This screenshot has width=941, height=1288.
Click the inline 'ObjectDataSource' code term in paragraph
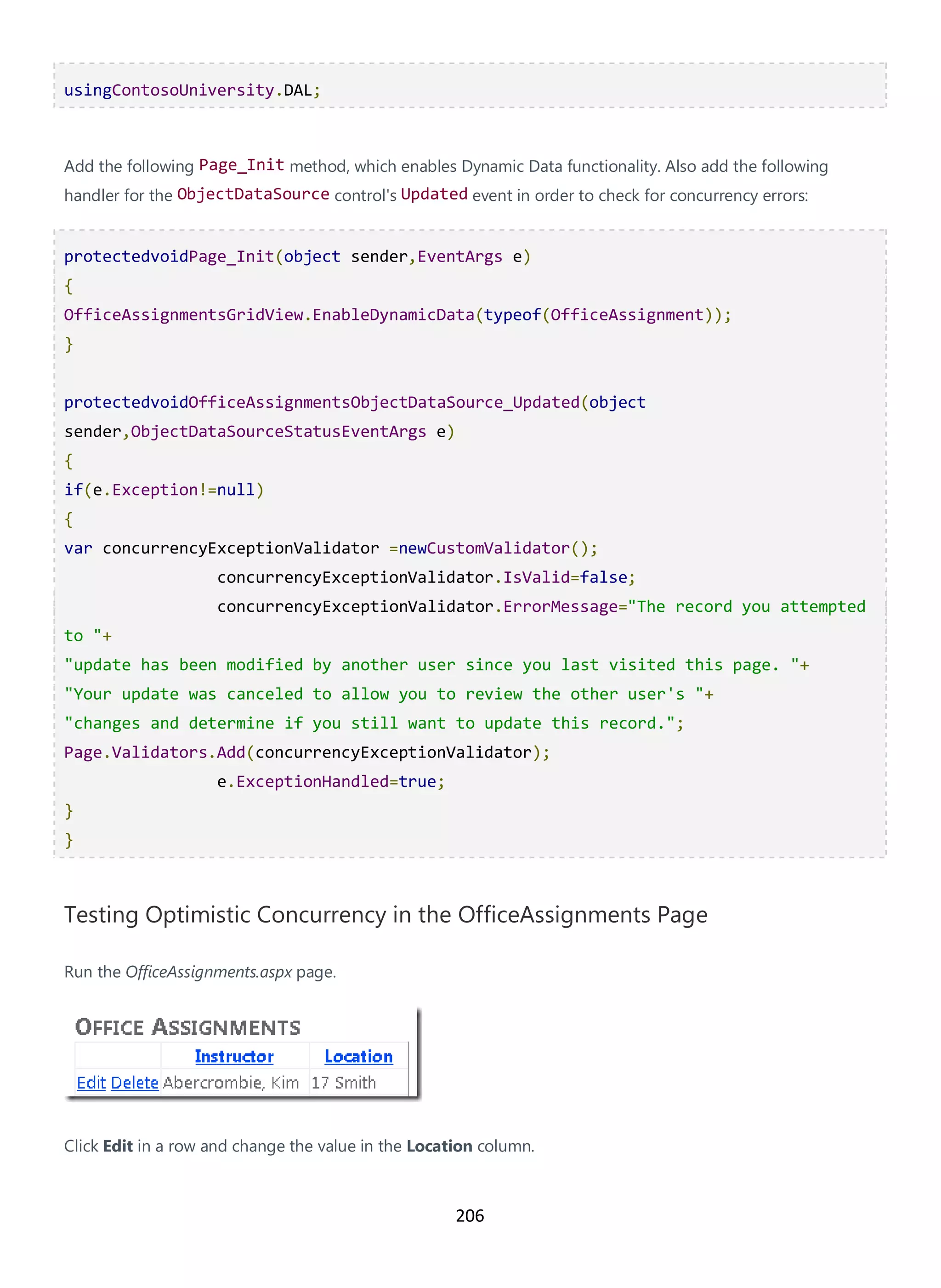pos(253,194)
